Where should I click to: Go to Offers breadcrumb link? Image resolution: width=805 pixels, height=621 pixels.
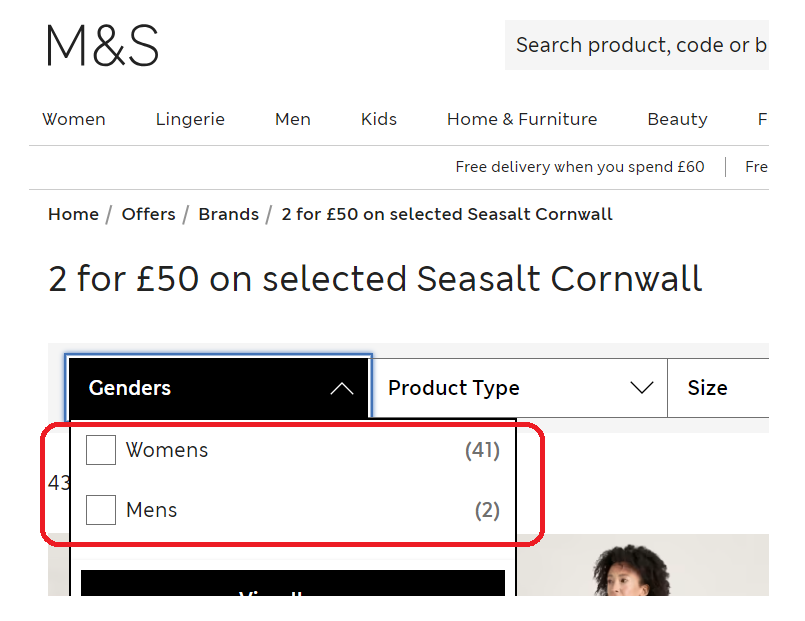[x=148, y=214]
